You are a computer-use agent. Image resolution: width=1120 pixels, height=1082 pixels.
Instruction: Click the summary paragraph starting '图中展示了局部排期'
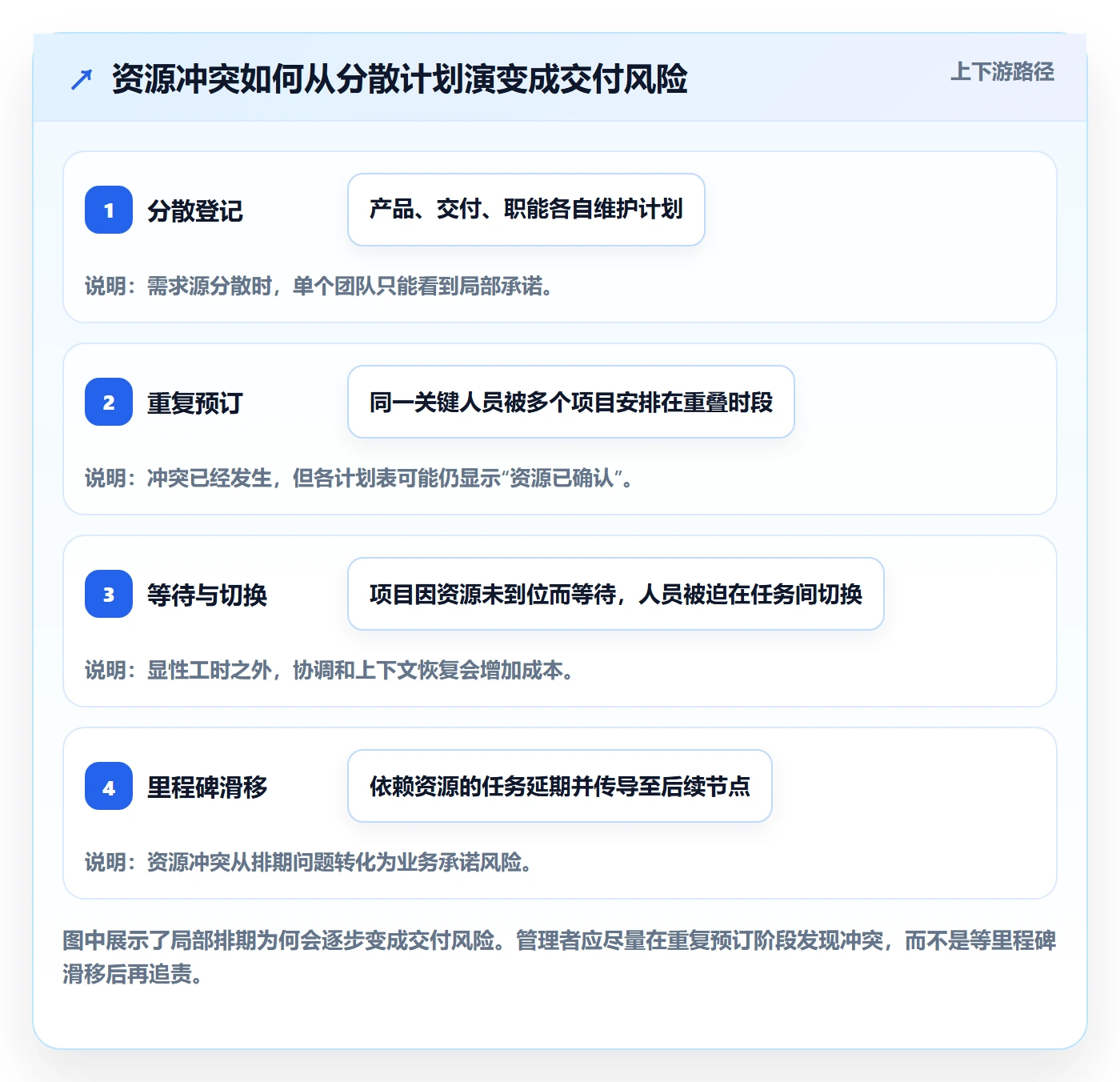(x=559, y=957)
